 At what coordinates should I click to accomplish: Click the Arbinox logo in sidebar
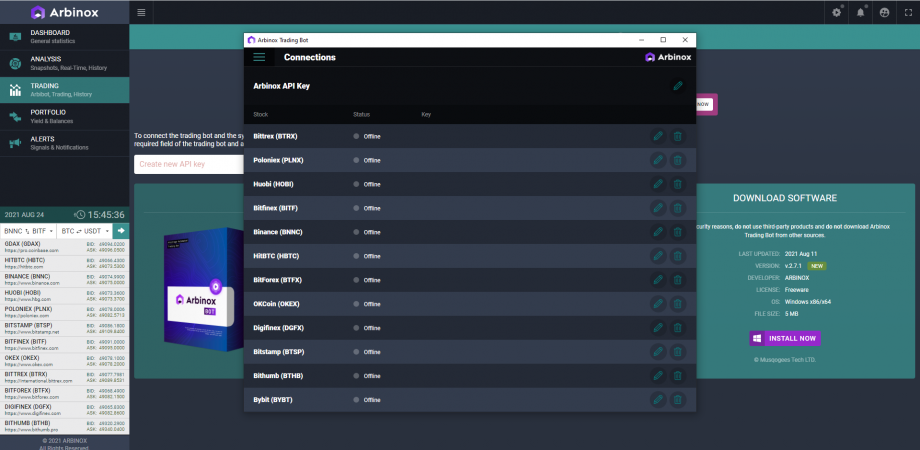[x=65, y=12]
